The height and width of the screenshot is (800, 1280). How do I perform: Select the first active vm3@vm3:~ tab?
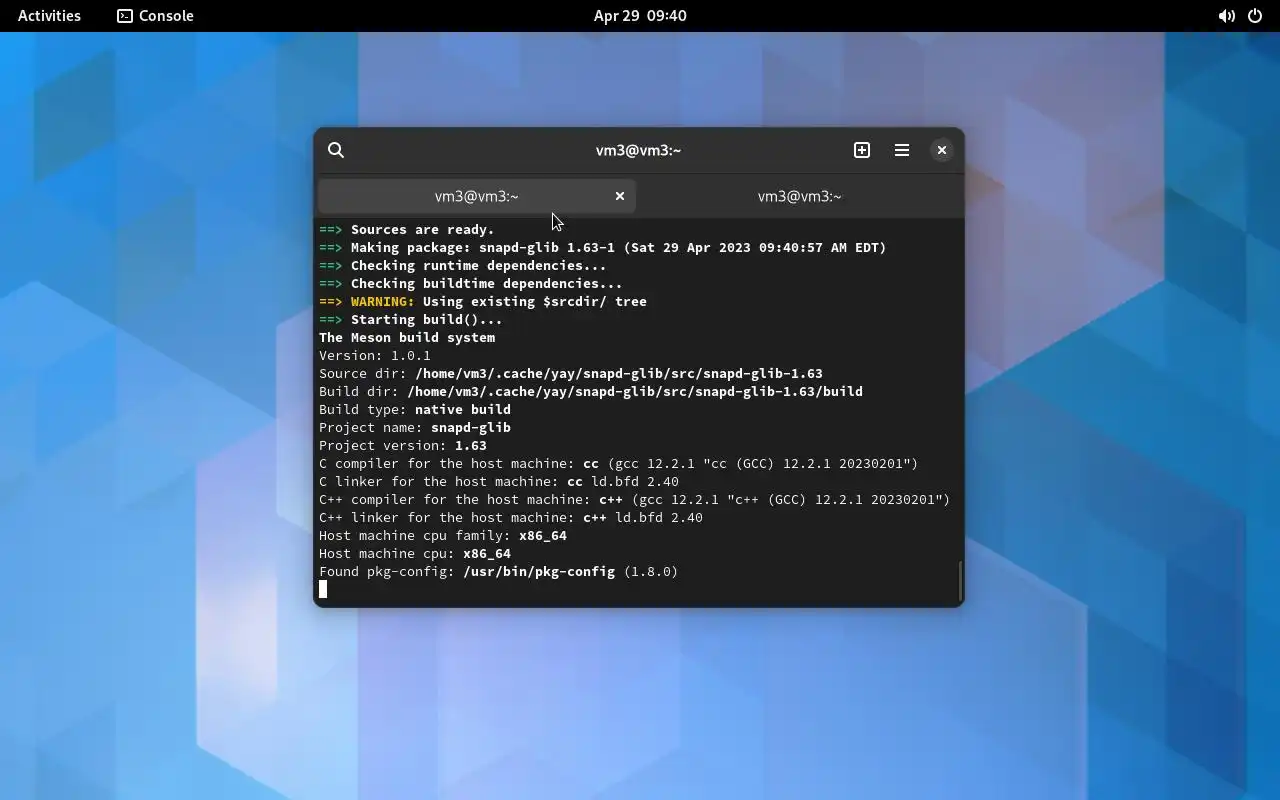[x=477, y=196]
